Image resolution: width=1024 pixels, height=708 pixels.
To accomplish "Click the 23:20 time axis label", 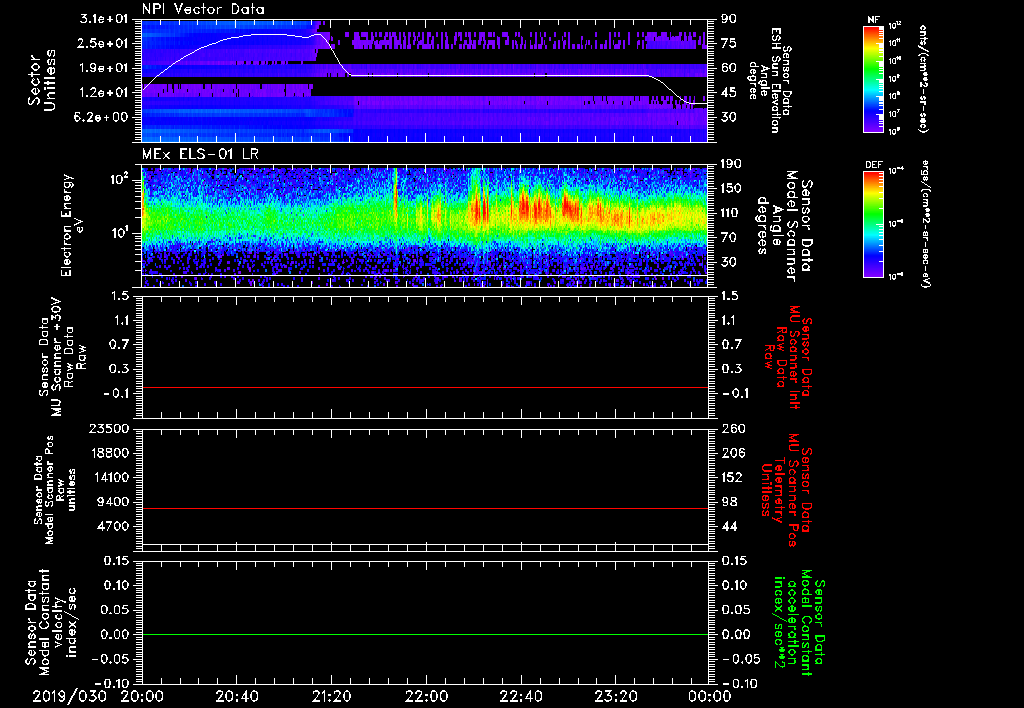I will point(615,696).
